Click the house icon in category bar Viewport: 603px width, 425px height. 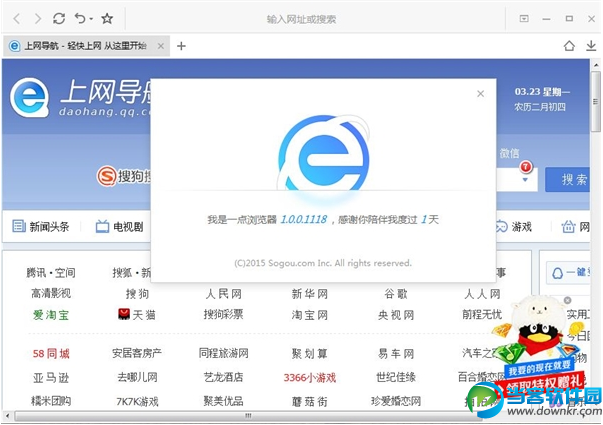pyautogui.click(x=568, y=227)
